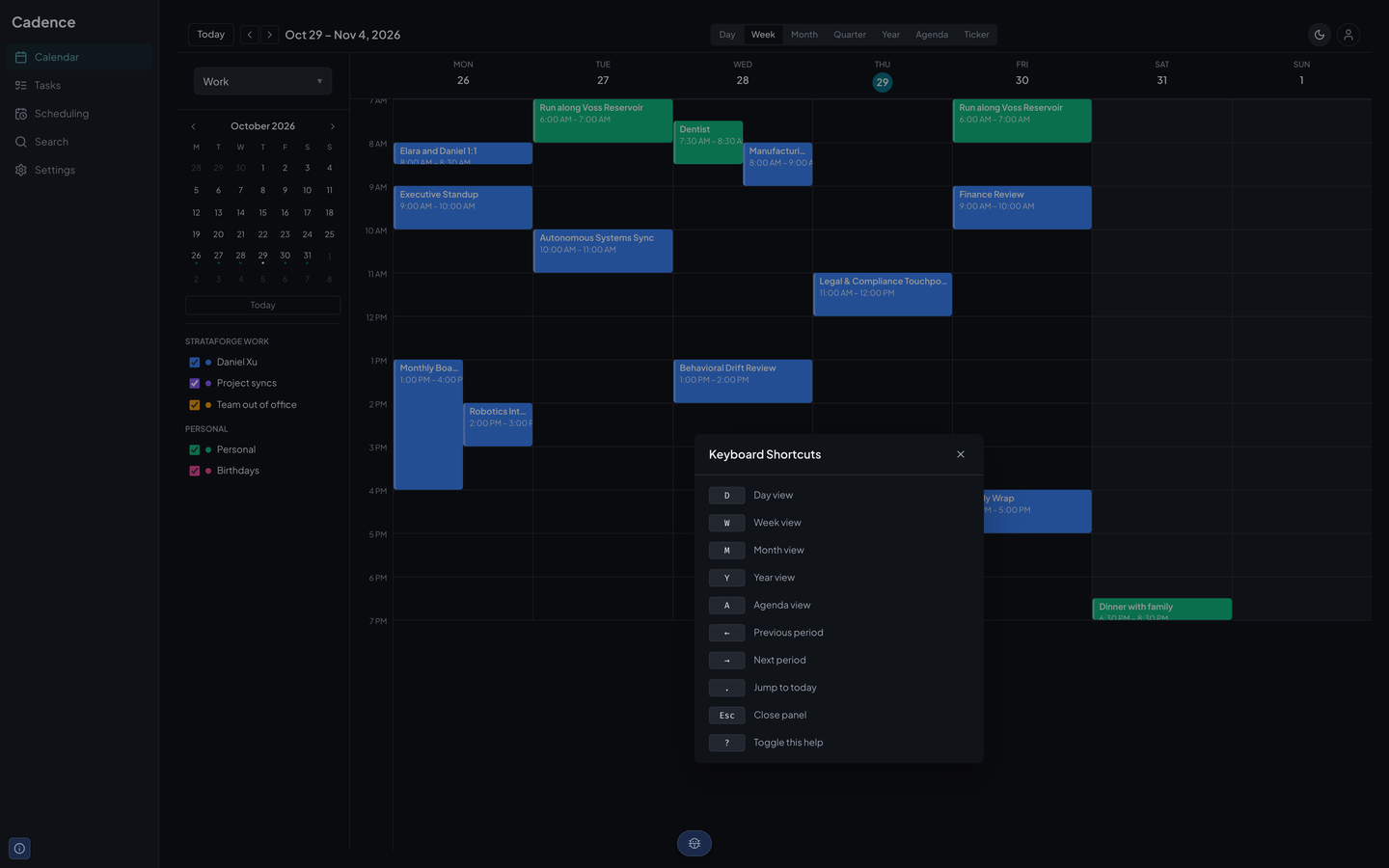Open Autonomous Systems Sync event
The image size is (1389, 868).
603,251
